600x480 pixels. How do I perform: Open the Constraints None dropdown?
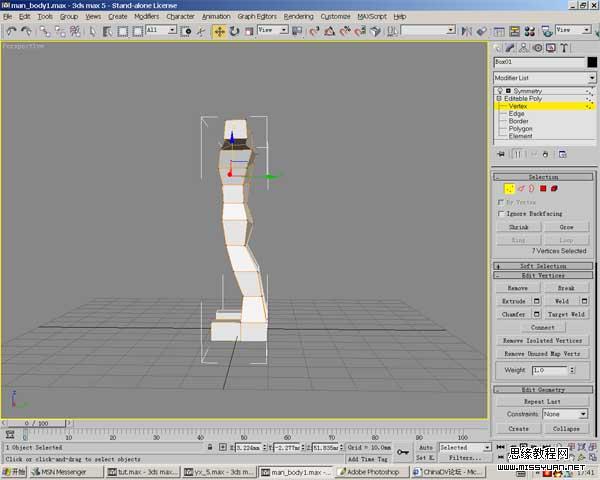(565, 414)
